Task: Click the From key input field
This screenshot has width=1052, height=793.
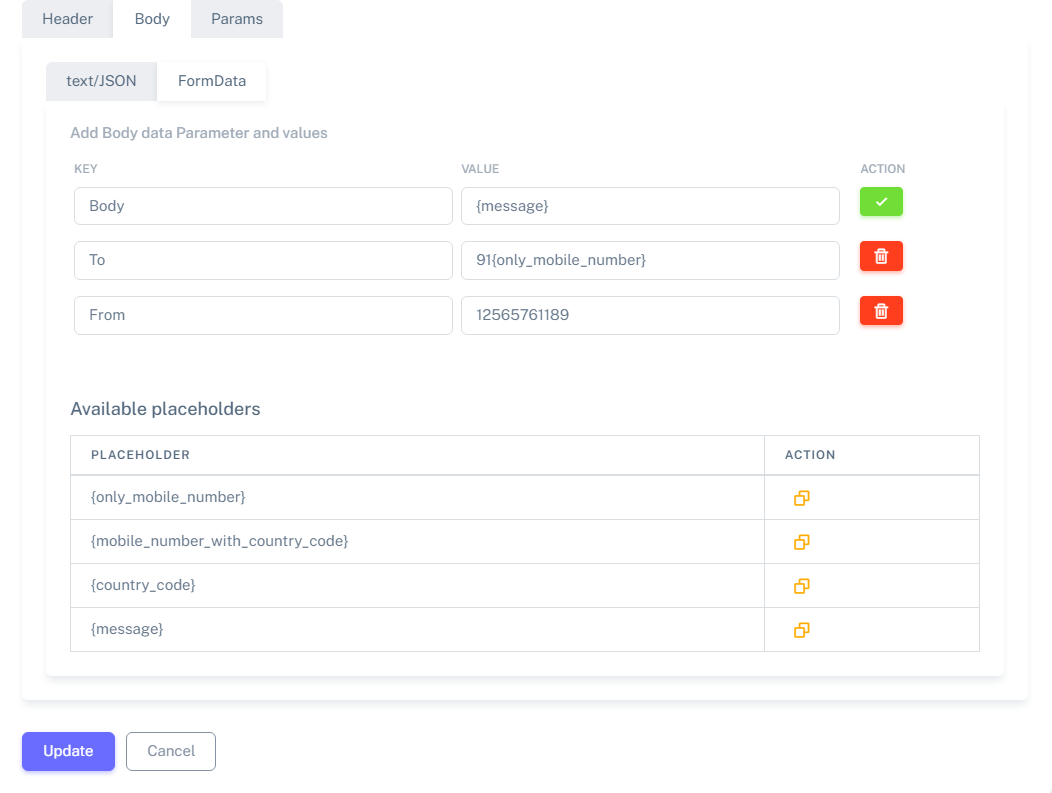Action: tap(263, 315)
